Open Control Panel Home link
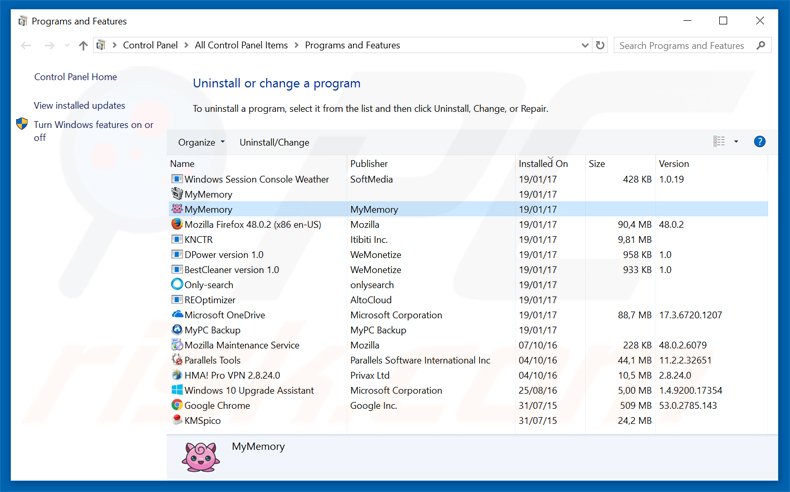This screenshot has width=790, height=492. click(x=76, y=77)
